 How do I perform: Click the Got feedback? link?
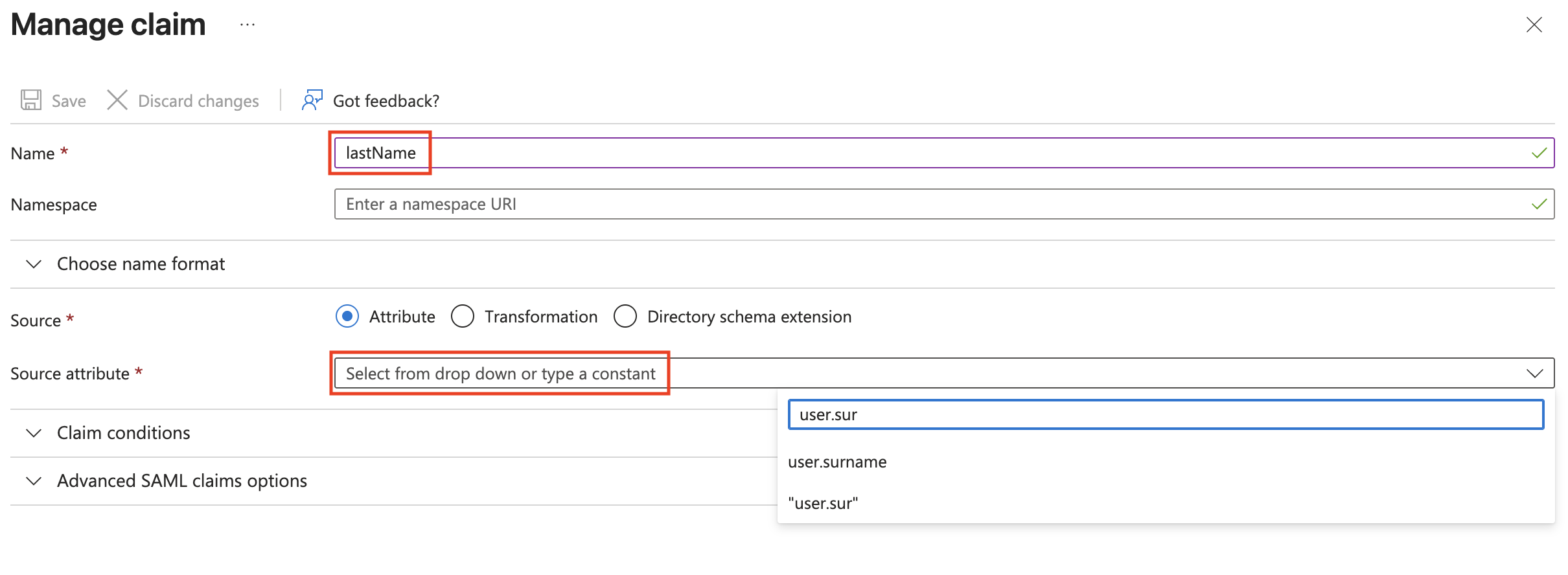386,101
